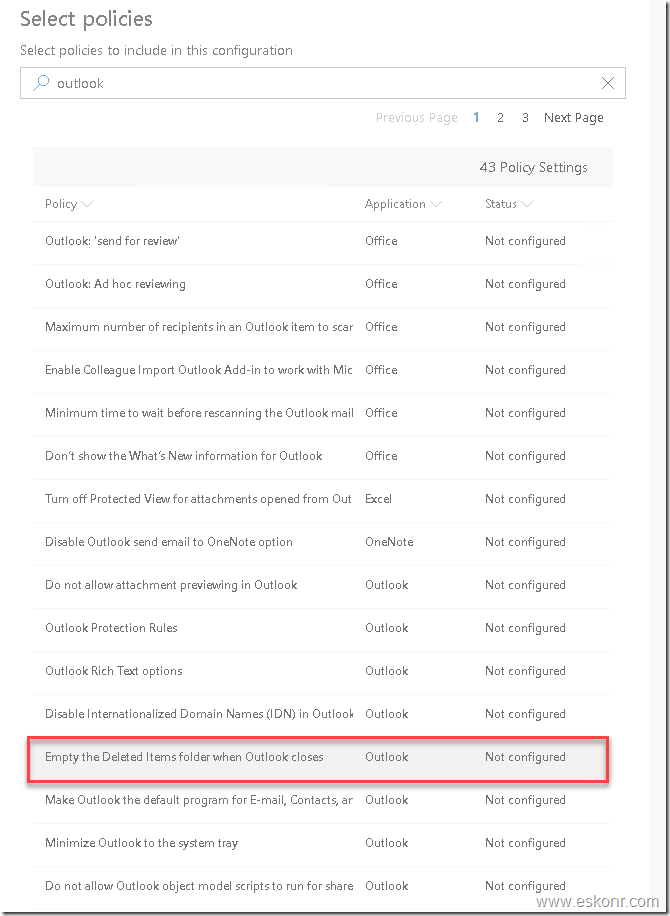
Task: Select Disable Internationalized Domain Names policy
Action: coord(322,714)
